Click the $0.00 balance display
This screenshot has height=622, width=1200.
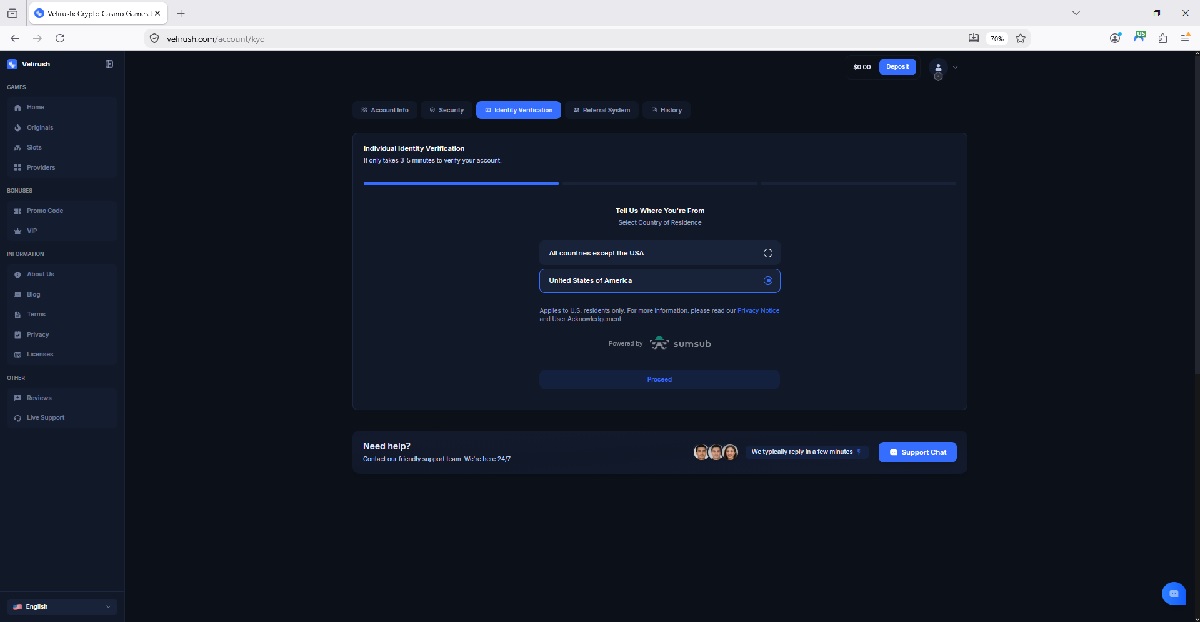pos(862,67)
